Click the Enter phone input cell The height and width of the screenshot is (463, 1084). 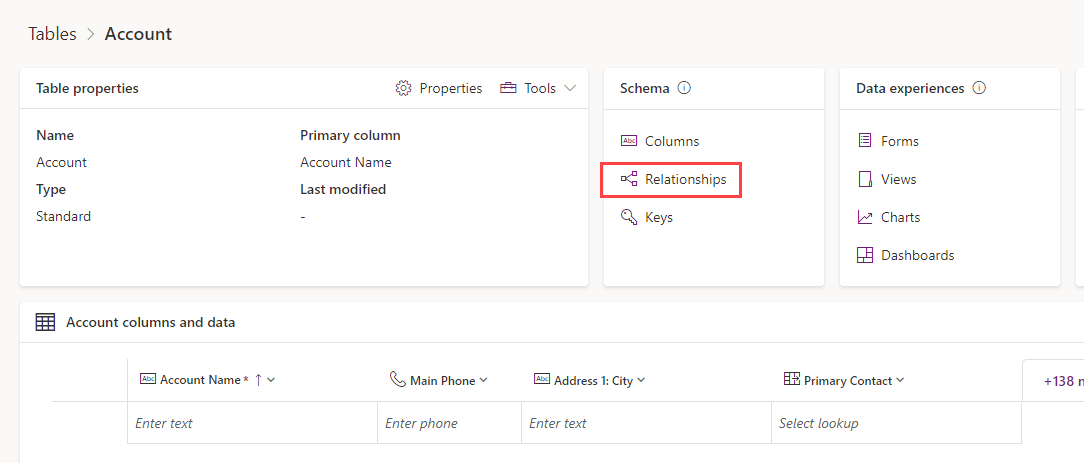449,423
